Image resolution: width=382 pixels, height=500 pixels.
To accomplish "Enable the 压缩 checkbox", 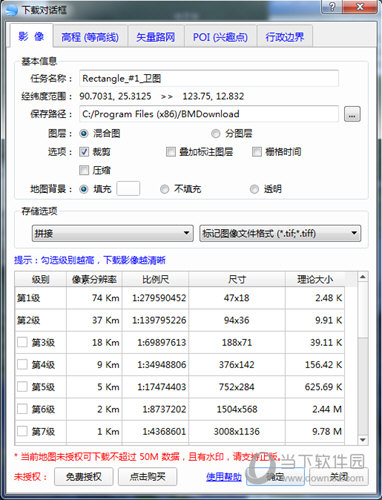I will [84, 170].
